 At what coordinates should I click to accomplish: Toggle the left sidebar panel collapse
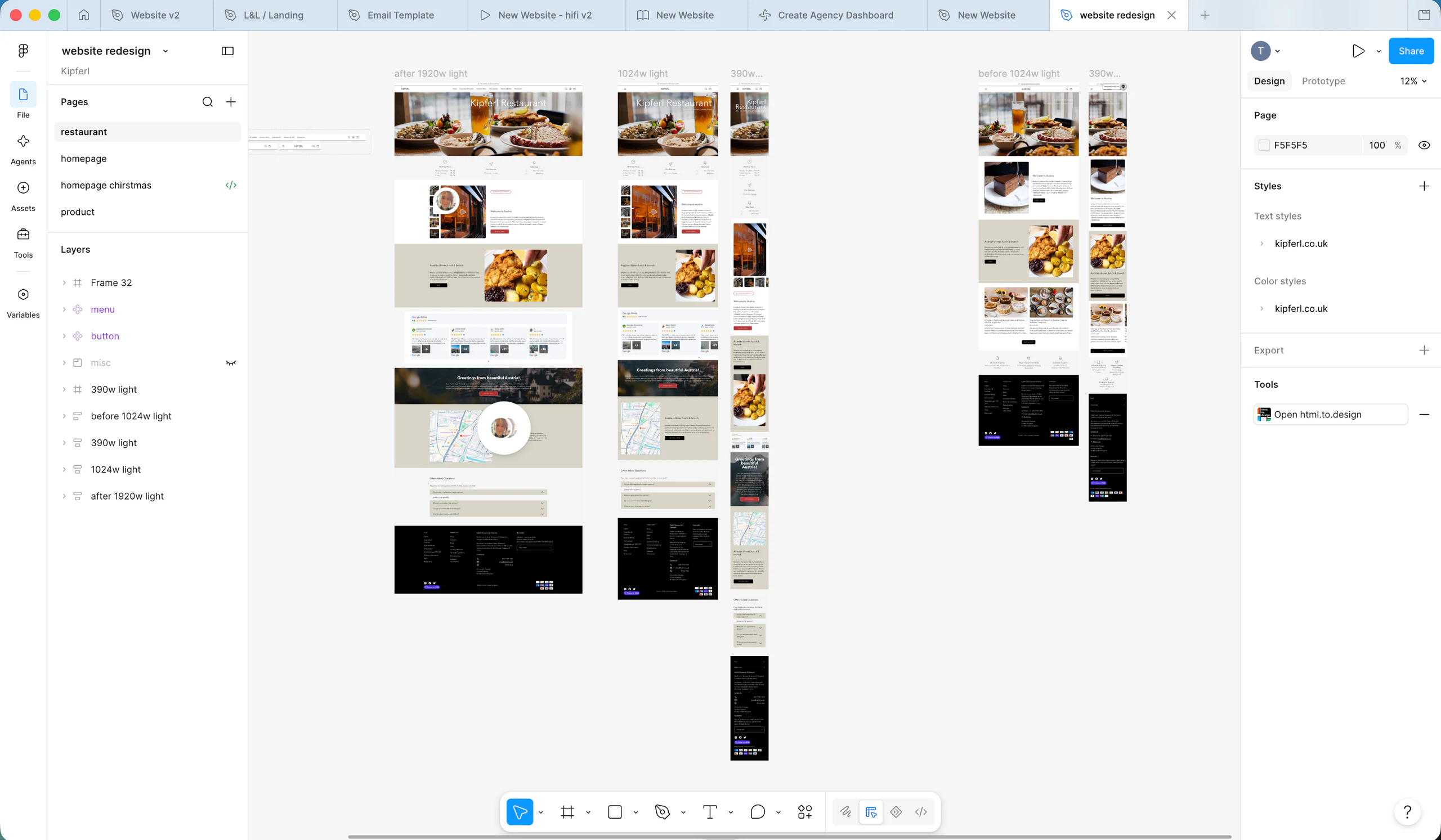coord(227,51)
